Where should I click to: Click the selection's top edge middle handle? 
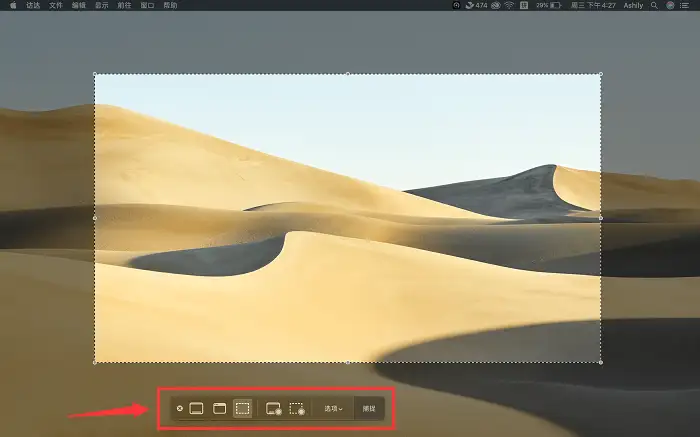(348, 74)
